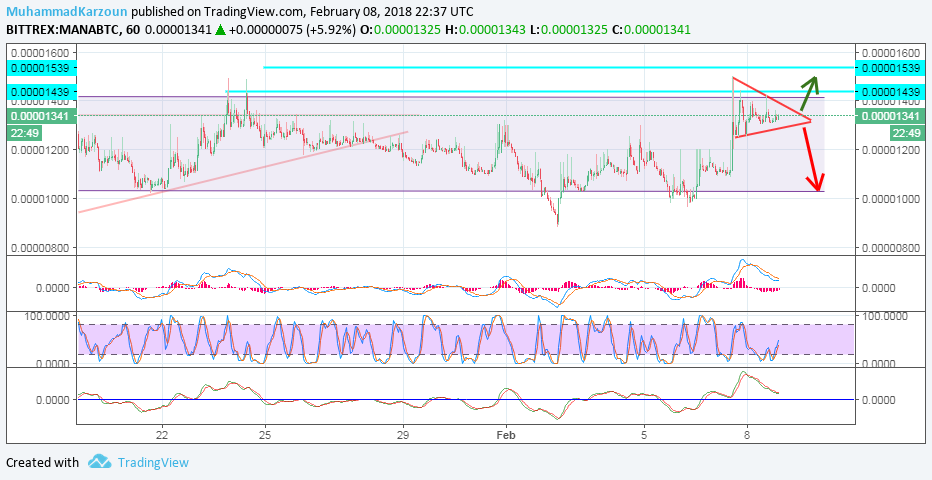Screen dimensions: 932x480
Task: Click the green up-triangle change indicator in the header
Action: click(219, 29)
